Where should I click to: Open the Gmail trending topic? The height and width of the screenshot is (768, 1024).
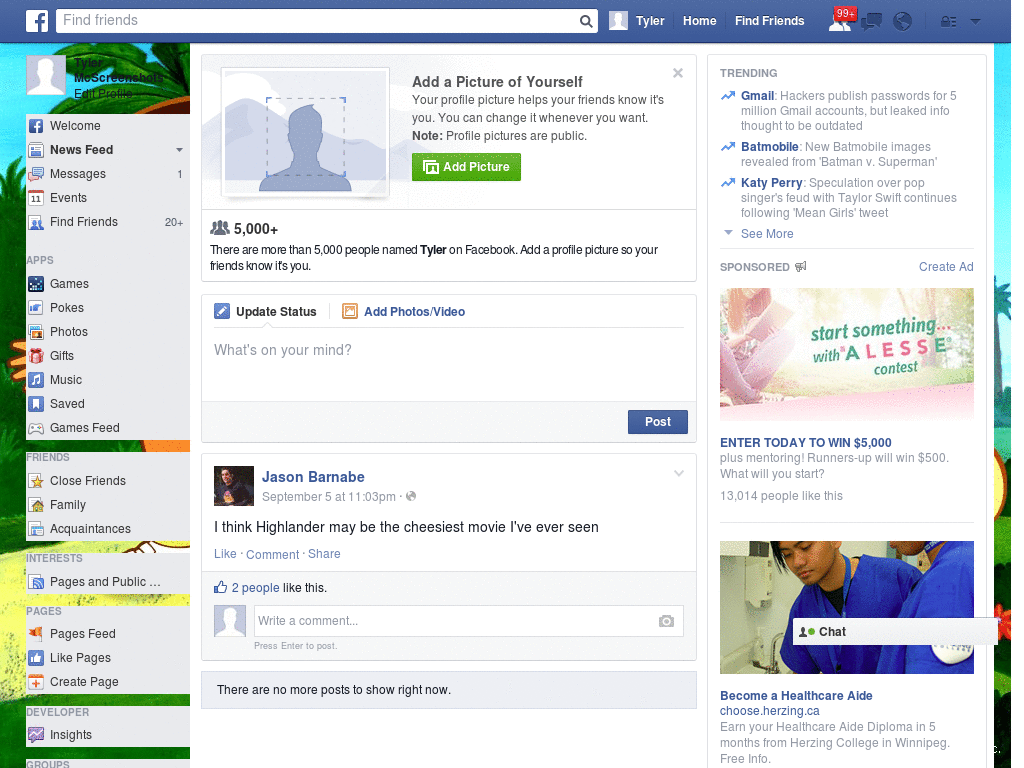[758, 96]
